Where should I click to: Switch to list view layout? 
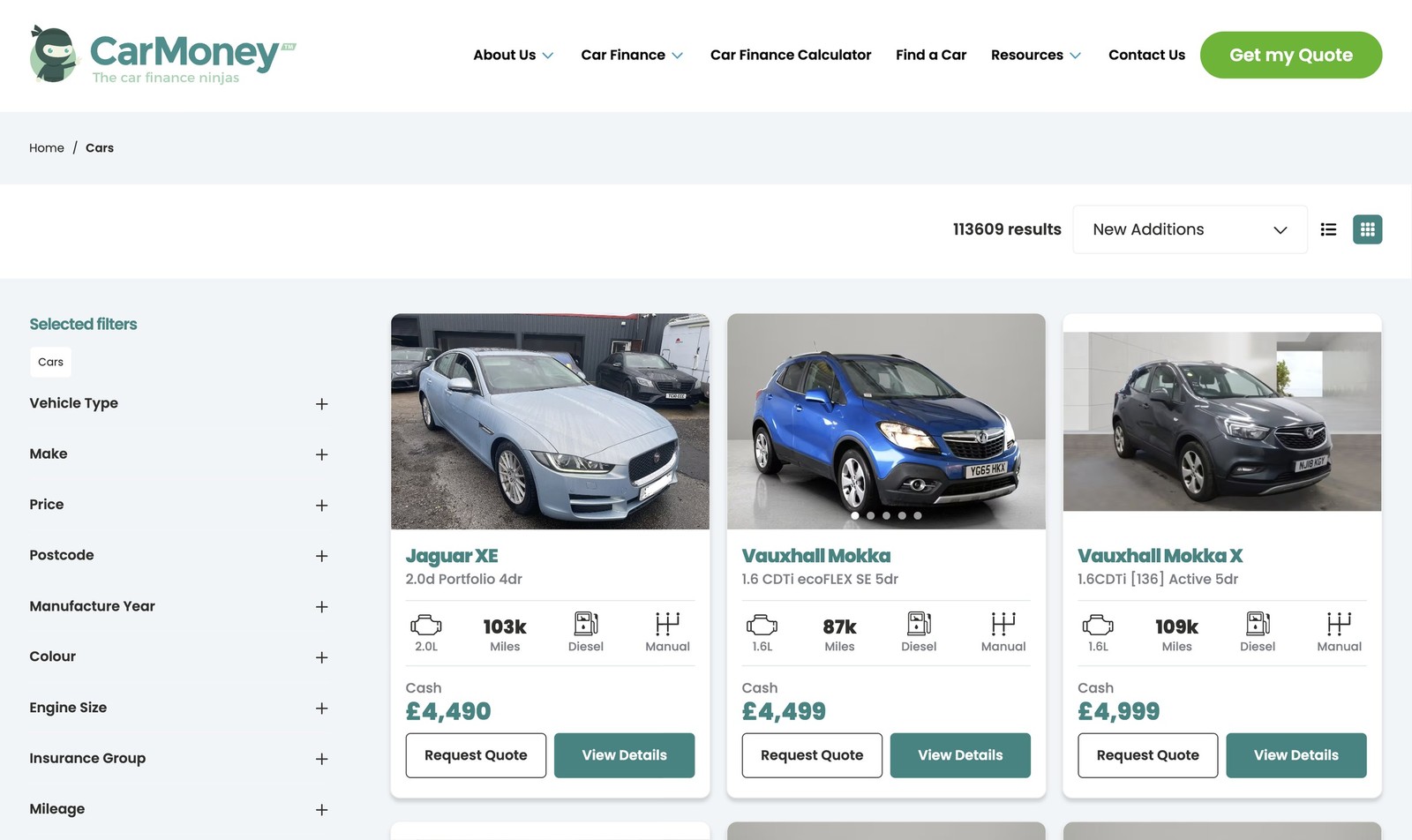(1328, 229)
